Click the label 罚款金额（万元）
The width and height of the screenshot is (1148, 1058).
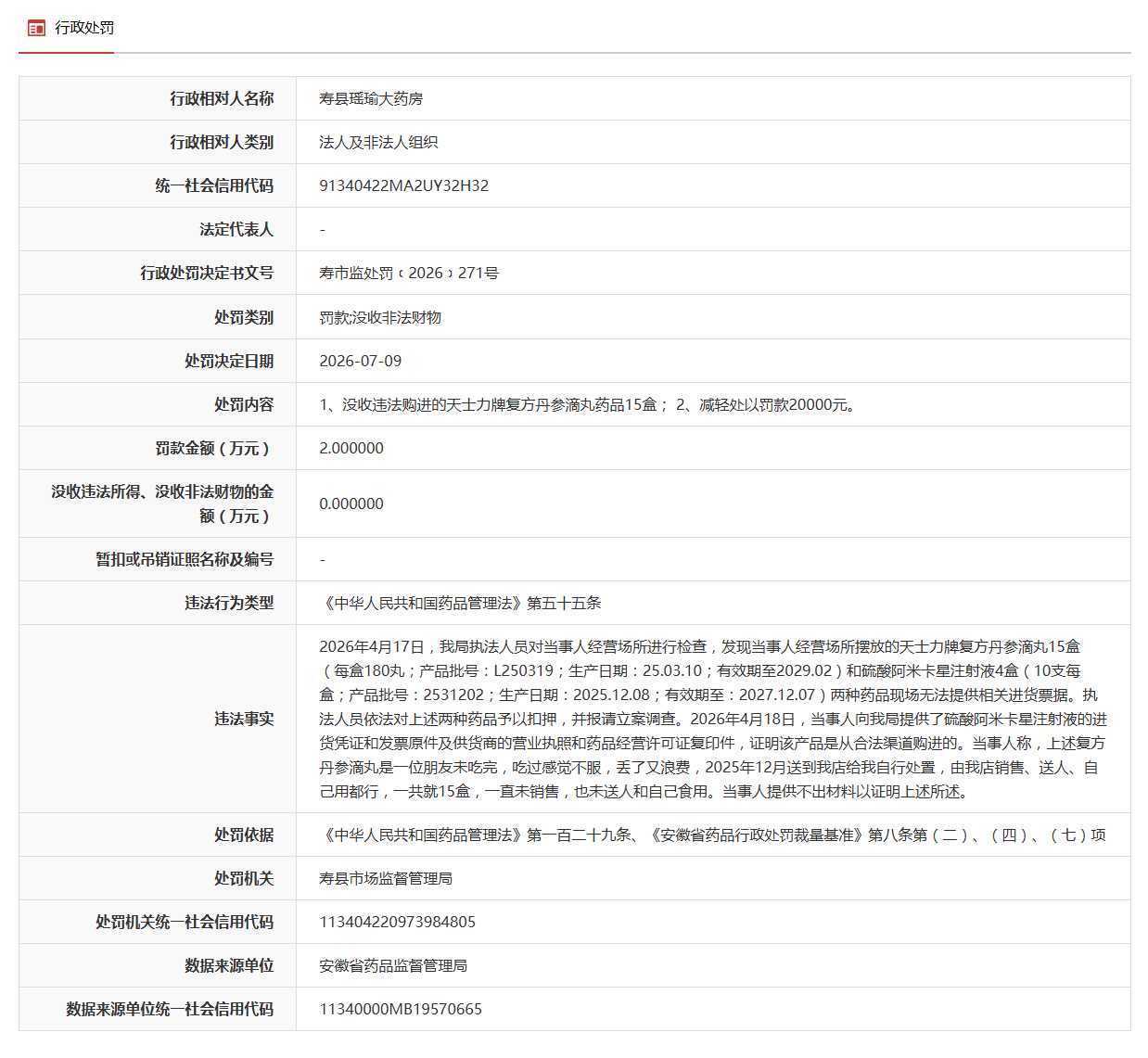pyautogui.click(x=214, y=448)
